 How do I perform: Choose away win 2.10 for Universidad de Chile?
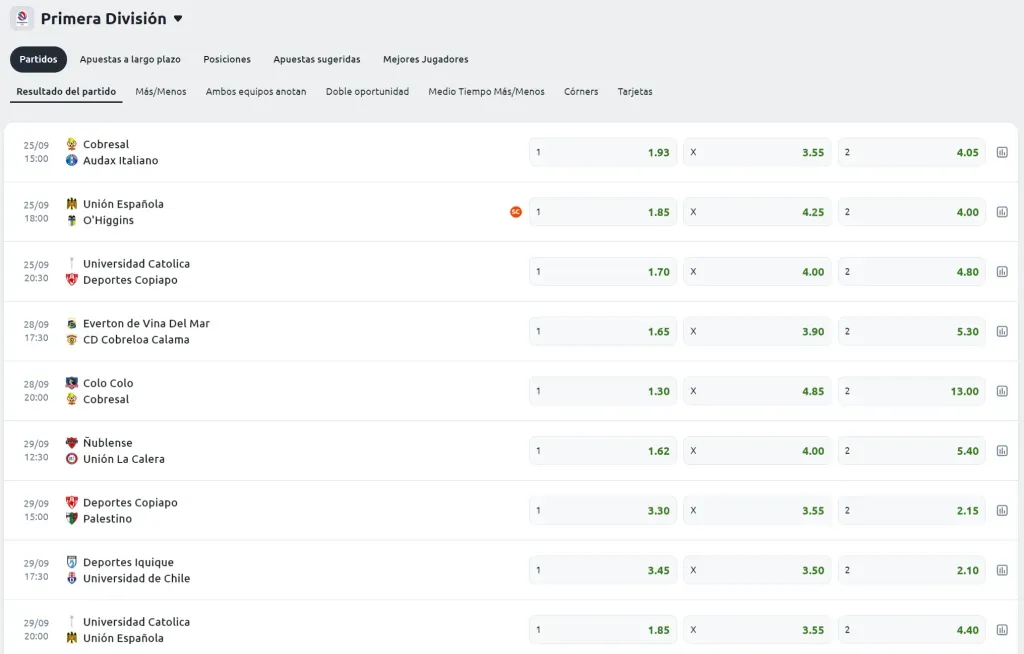pyautogui.click(x=912, y=570)
